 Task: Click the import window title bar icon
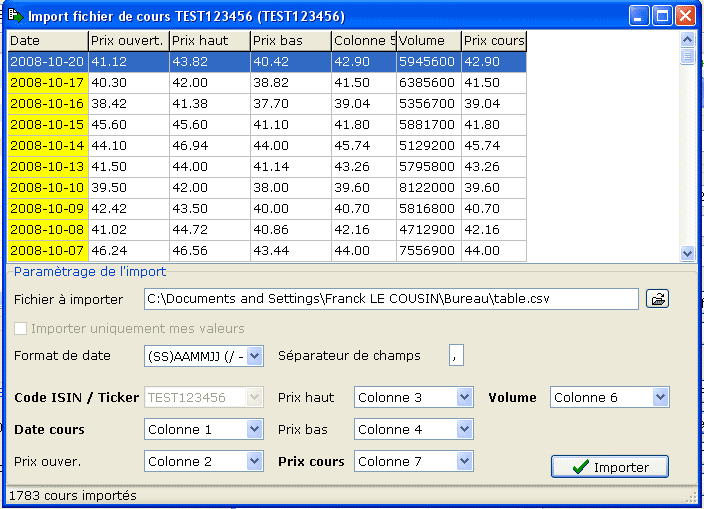click(16, 16)
